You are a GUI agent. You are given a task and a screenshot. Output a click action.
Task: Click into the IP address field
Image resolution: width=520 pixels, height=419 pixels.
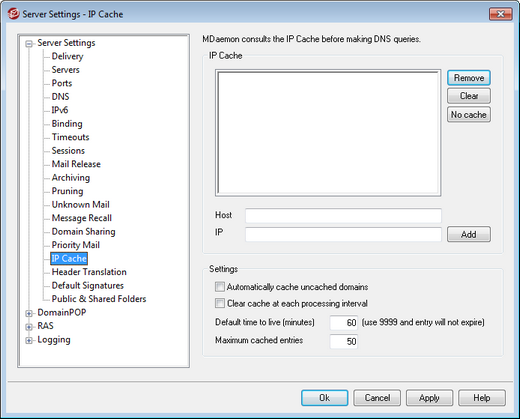coord(343,234)
